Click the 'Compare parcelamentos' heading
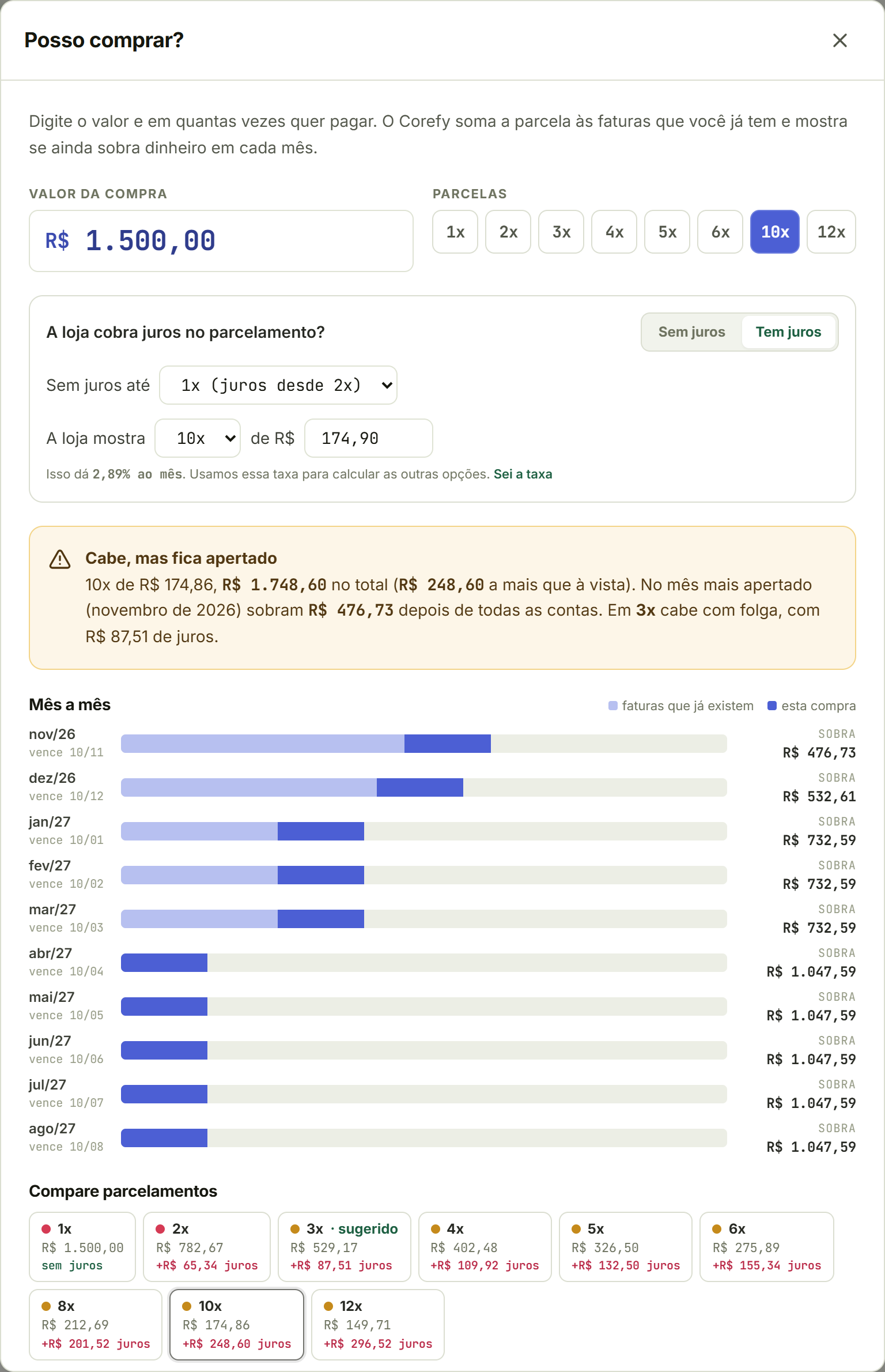The width and height of the screenshot is (885, 1372). tap(123, 1191)
